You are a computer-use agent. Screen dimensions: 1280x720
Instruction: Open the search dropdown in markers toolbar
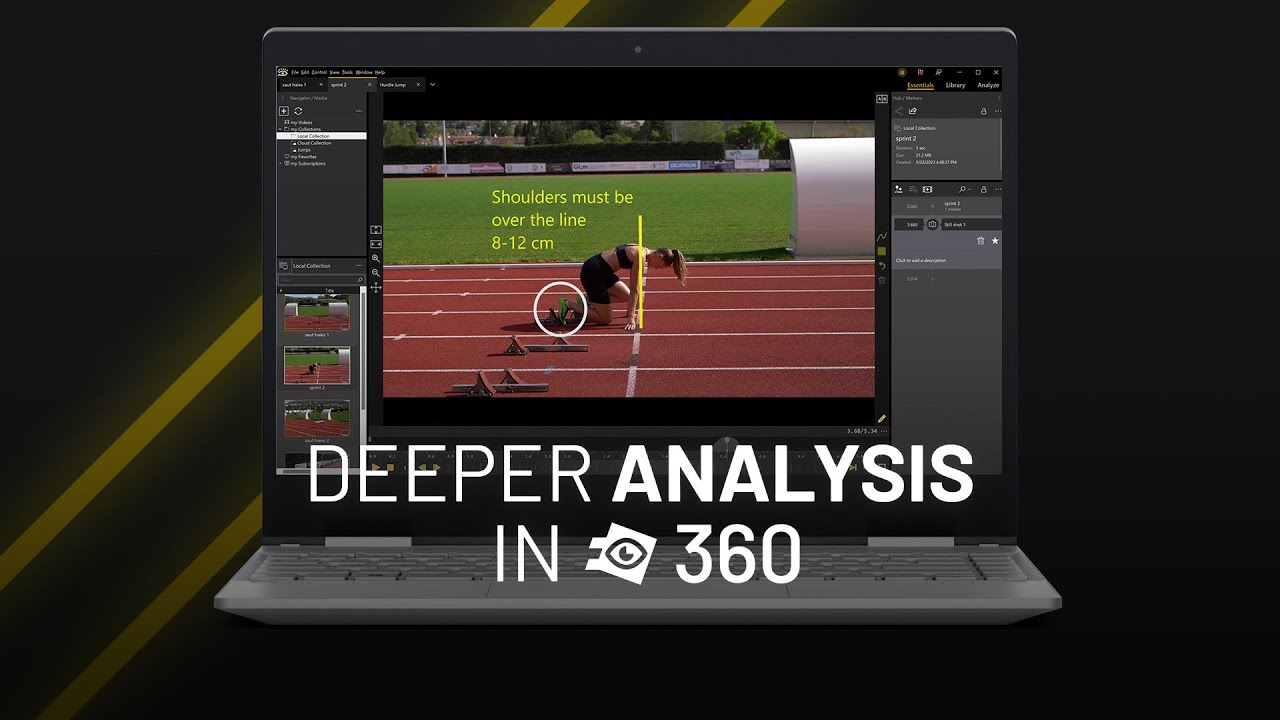964,189
